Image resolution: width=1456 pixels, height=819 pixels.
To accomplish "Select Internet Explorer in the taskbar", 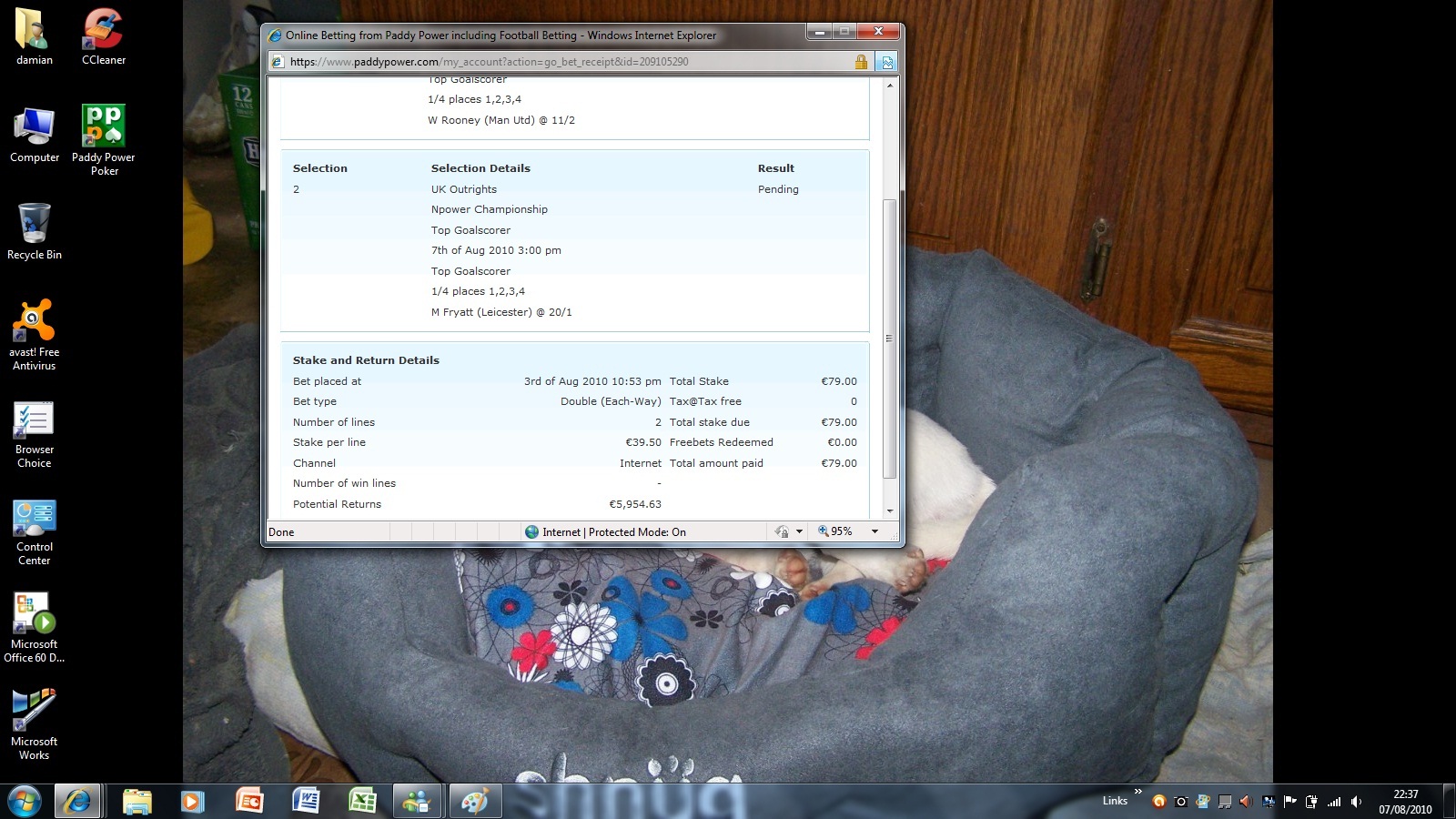I will pos(77,801).
